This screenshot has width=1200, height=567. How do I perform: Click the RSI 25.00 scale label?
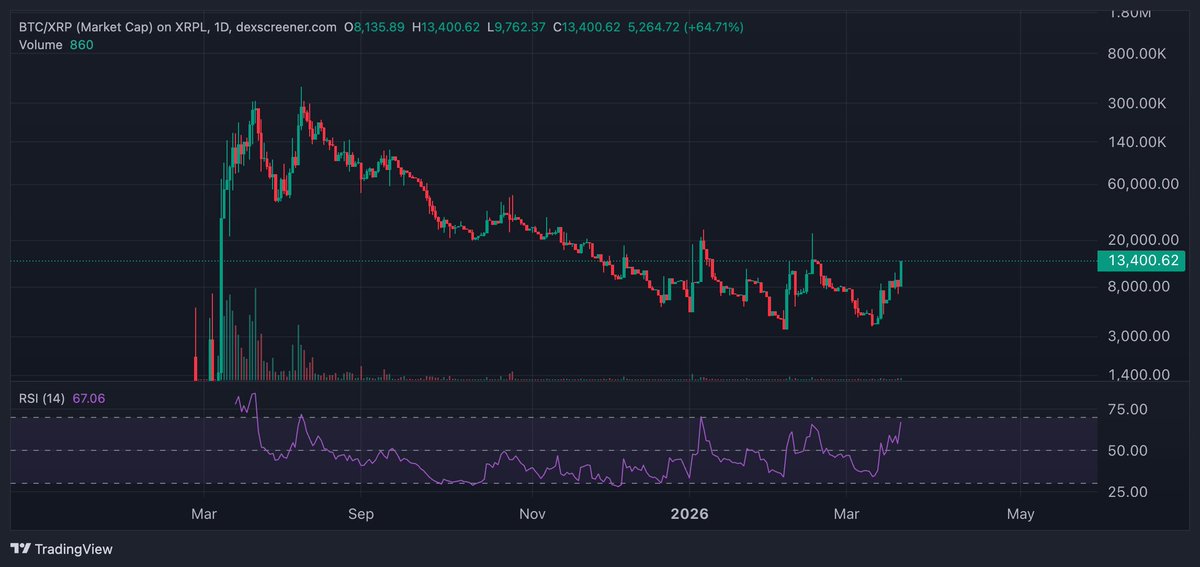coord(1125,491)
